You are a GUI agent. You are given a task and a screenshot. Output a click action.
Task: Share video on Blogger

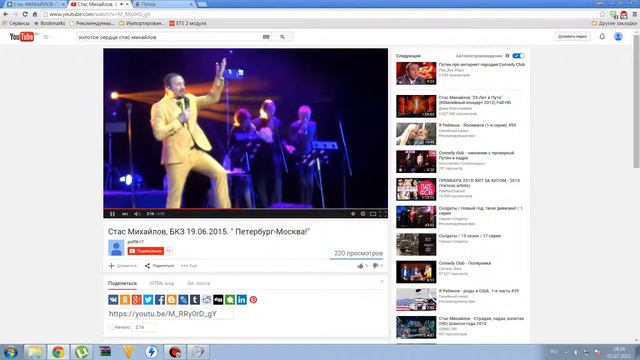[171, 300]
